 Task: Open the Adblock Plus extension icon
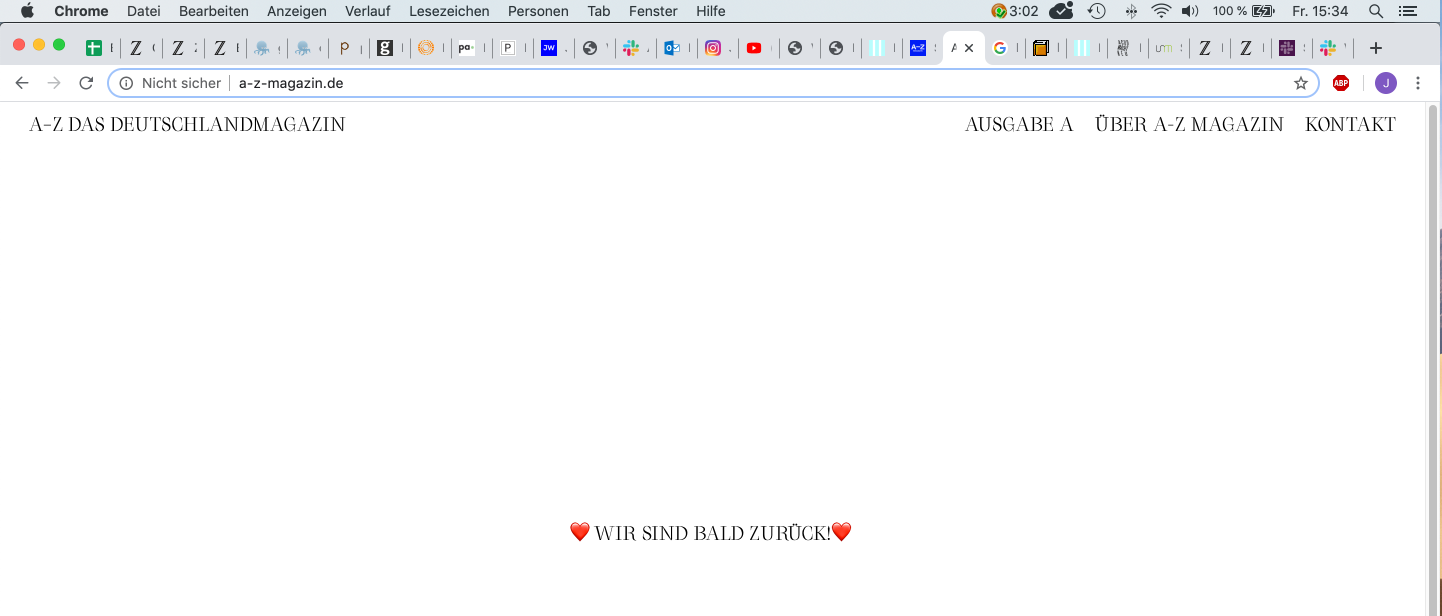coord(1341,83)
